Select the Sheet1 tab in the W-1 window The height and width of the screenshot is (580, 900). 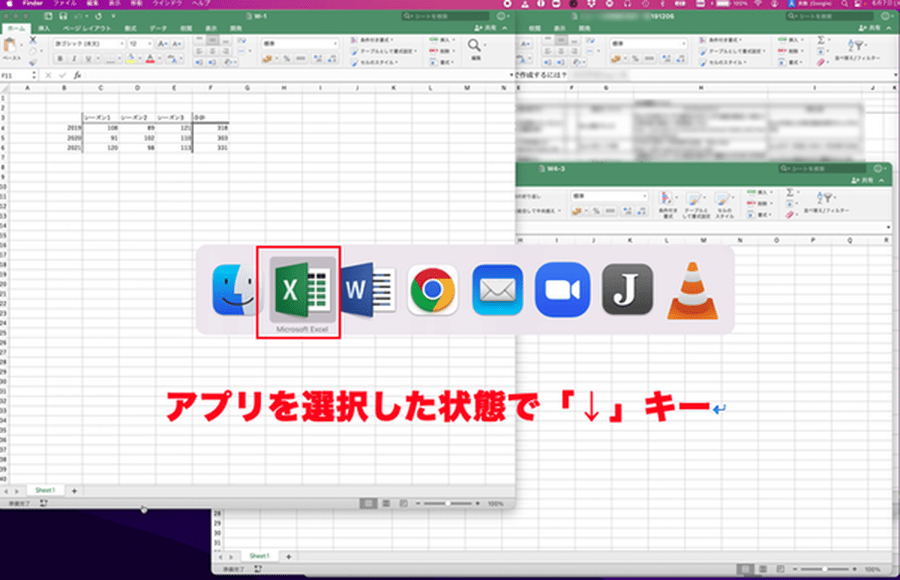pyautogui.click(x=45, y=490)
